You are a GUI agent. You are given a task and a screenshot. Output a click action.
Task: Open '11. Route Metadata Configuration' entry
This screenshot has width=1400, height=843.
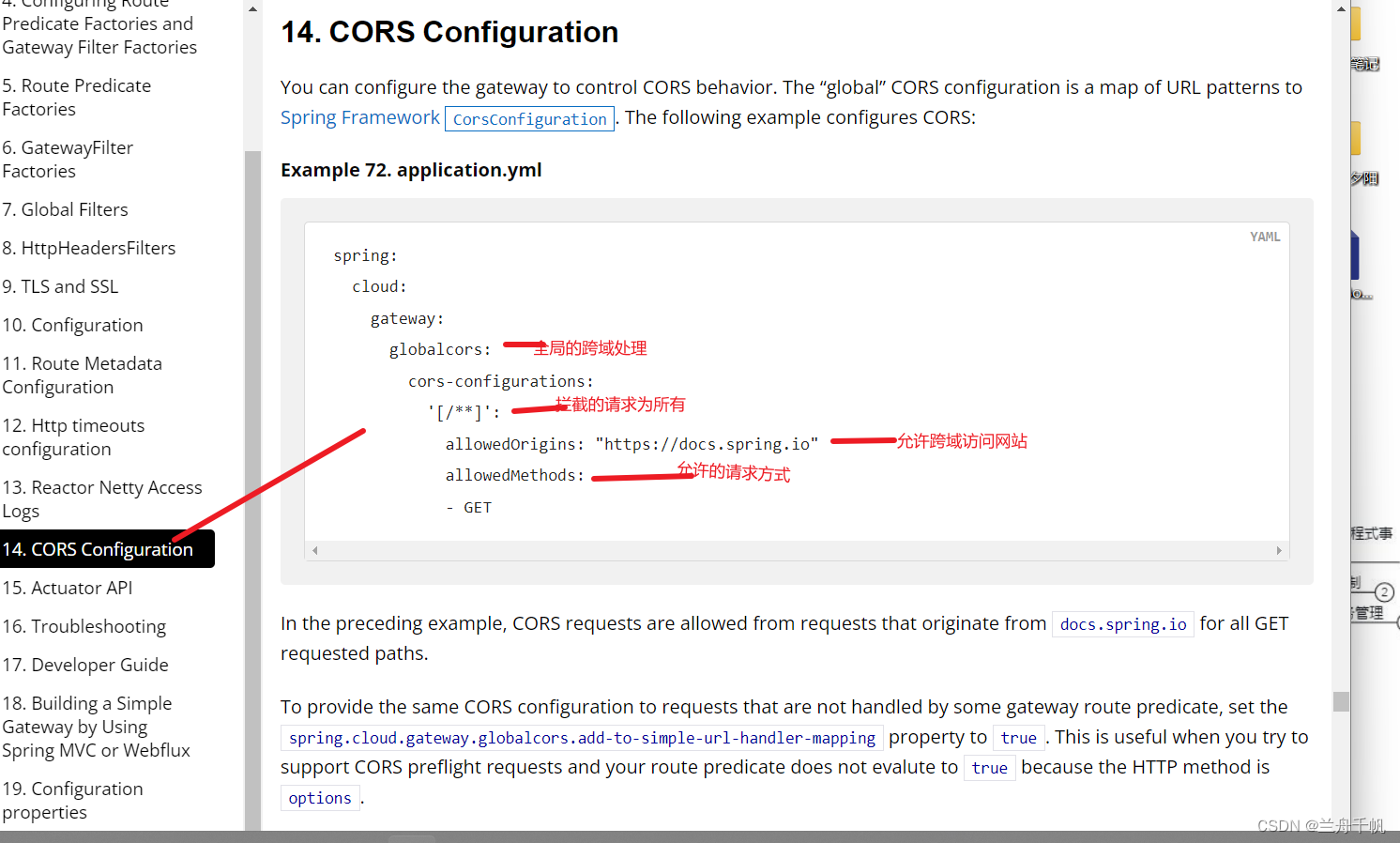(x=82, y=376)
